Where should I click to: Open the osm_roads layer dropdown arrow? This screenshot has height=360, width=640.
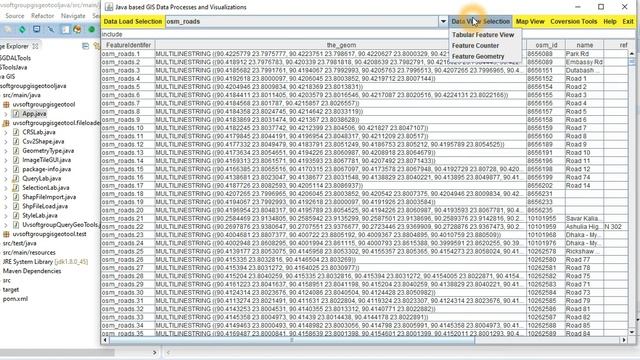(443, 21)
